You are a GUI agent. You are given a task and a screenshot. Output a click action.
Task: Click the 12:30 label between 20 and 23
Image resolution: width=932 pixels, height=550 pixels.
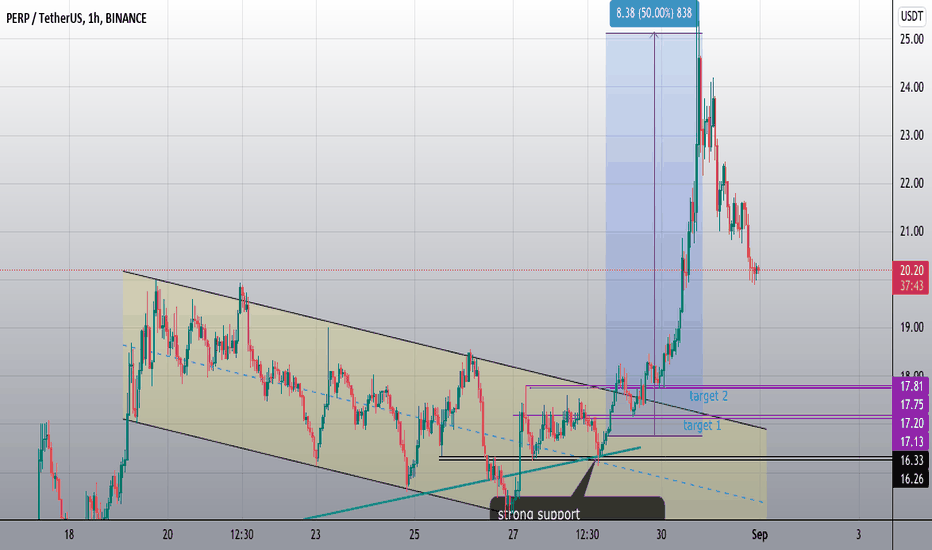(242, 535)
